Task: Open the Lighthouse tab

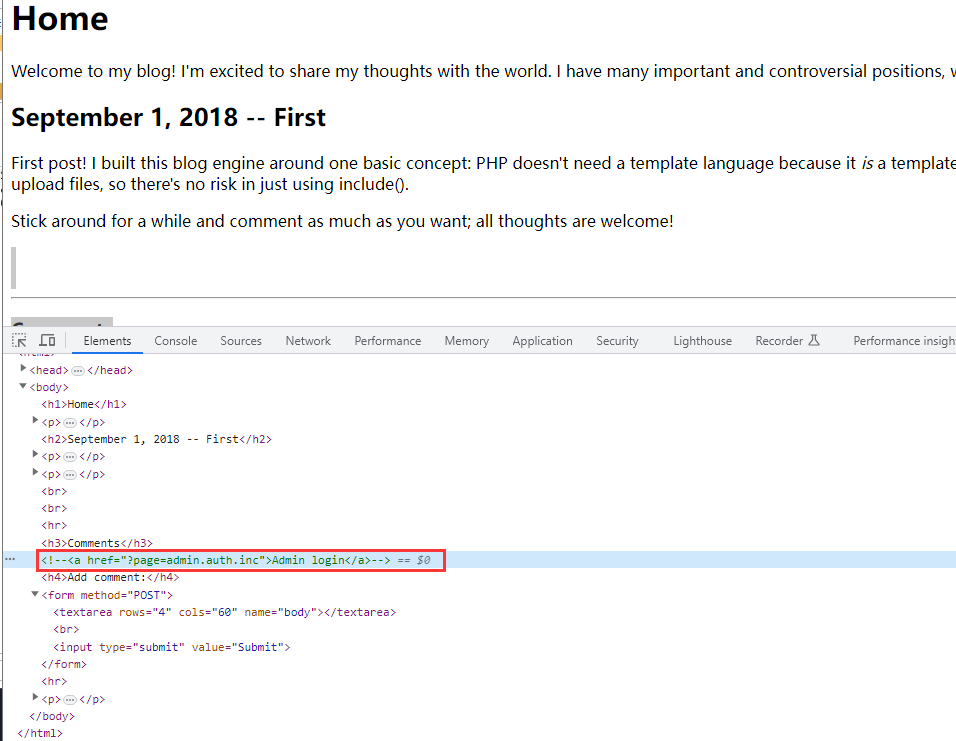Action: [x=702, y=341]
